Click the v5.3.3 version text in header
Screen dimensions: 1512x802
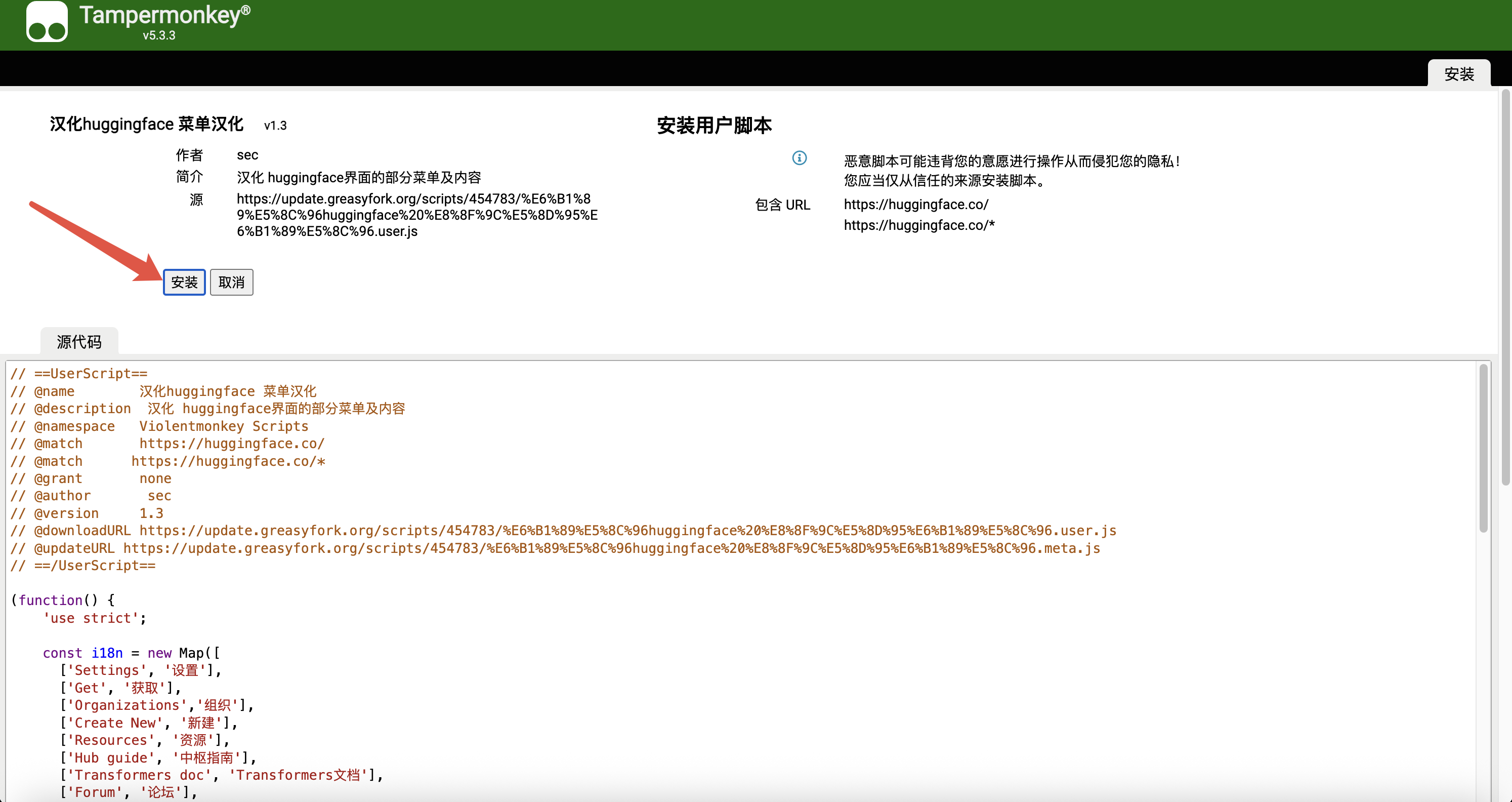(159, 35)
